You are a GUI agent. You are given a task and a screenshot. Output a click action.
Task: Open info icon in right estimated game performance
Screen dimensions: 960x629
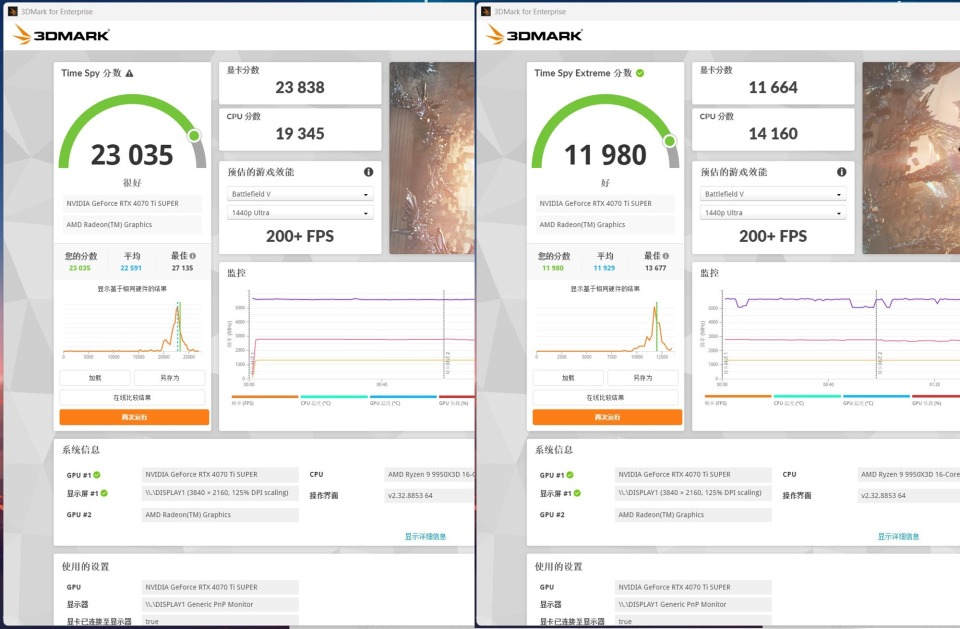tap(842, 172)
